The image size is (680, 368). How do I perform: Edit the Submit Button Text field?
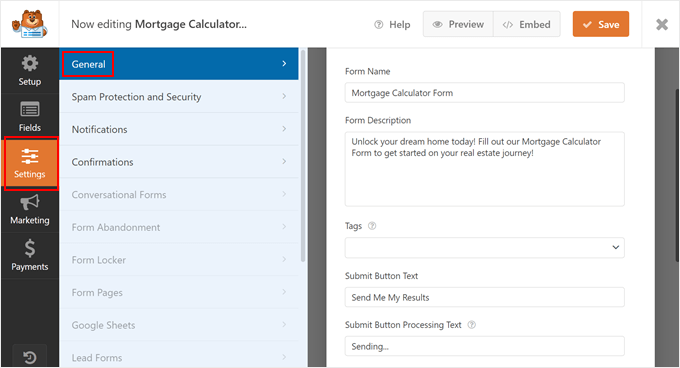coord(484,297)
